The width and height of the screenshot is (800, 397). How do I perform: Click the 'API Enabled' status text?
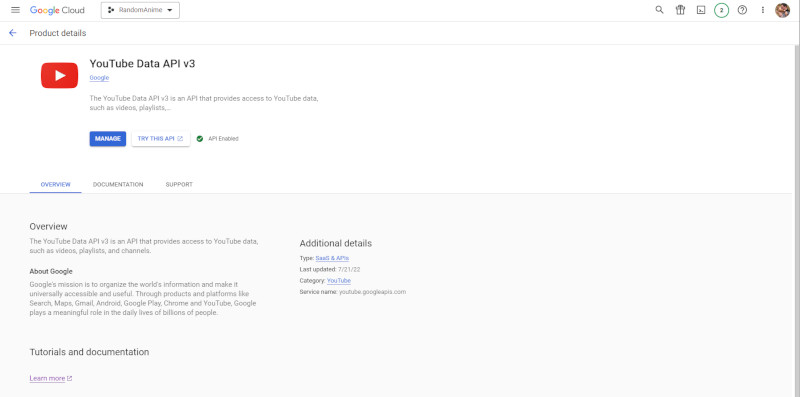pyautogui.click(x=223, y=139)
